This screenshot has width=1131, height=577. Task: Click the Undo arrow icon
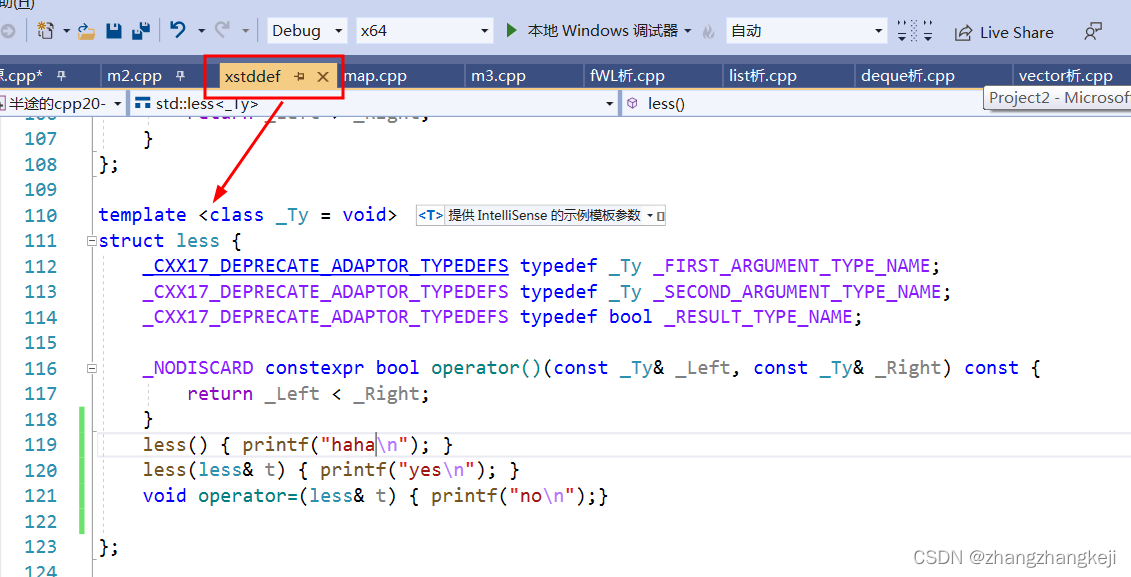point(177,30)
